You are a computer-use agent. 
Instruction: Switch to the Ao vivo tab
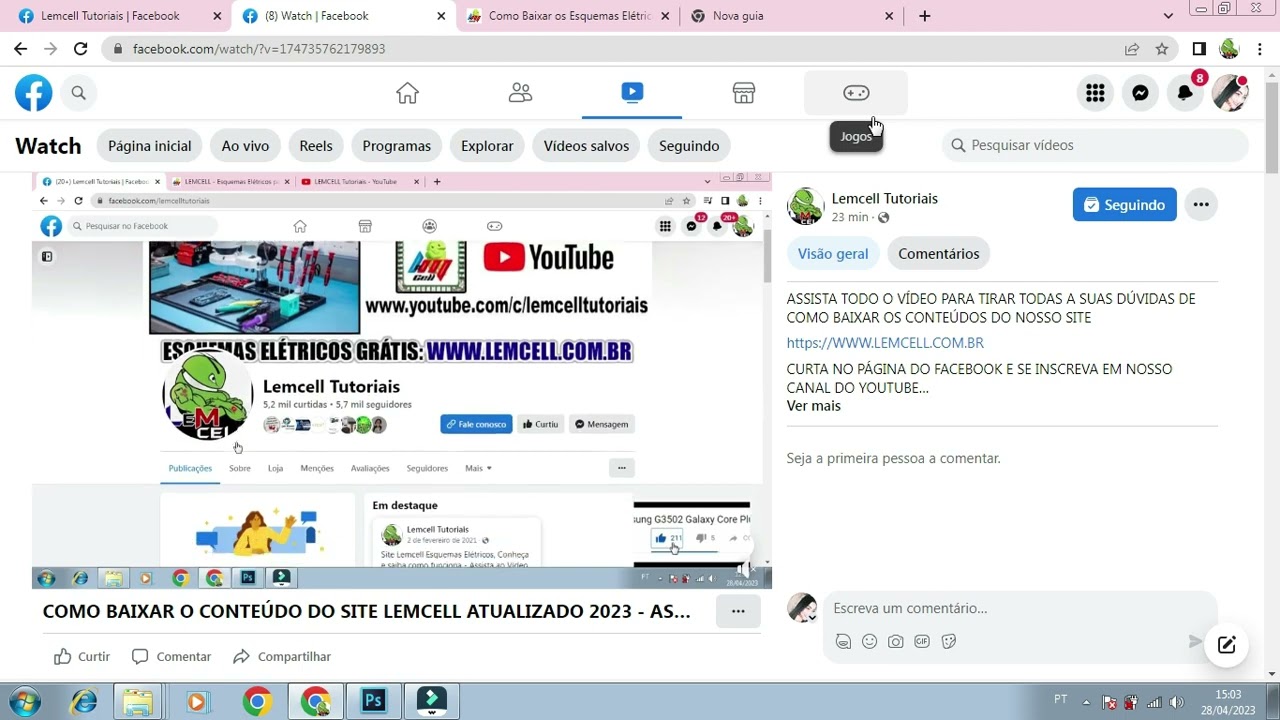click(245, 146)
